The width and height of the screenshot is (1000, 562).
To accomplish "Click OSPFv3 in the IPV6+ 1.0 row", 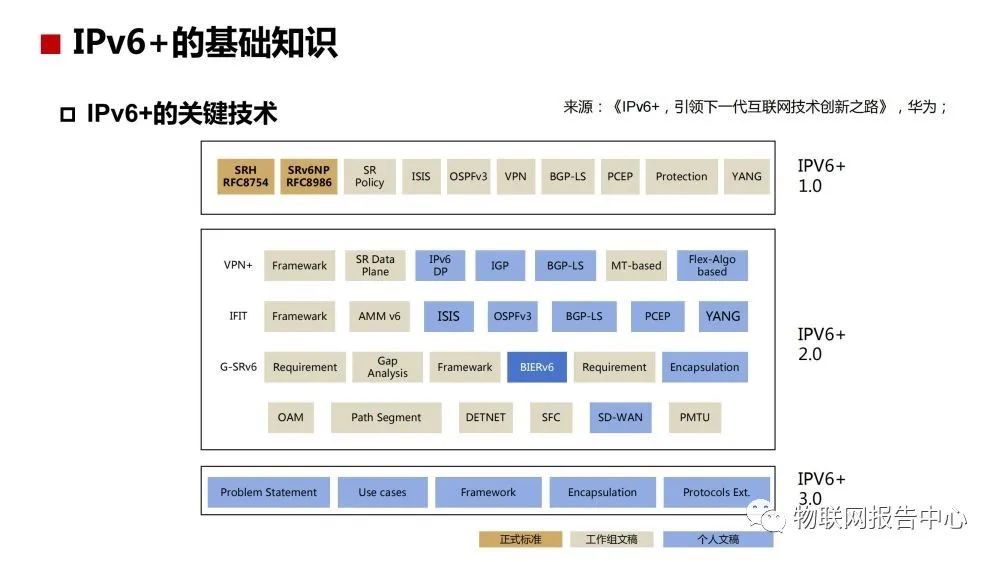I will coord(468,177).
